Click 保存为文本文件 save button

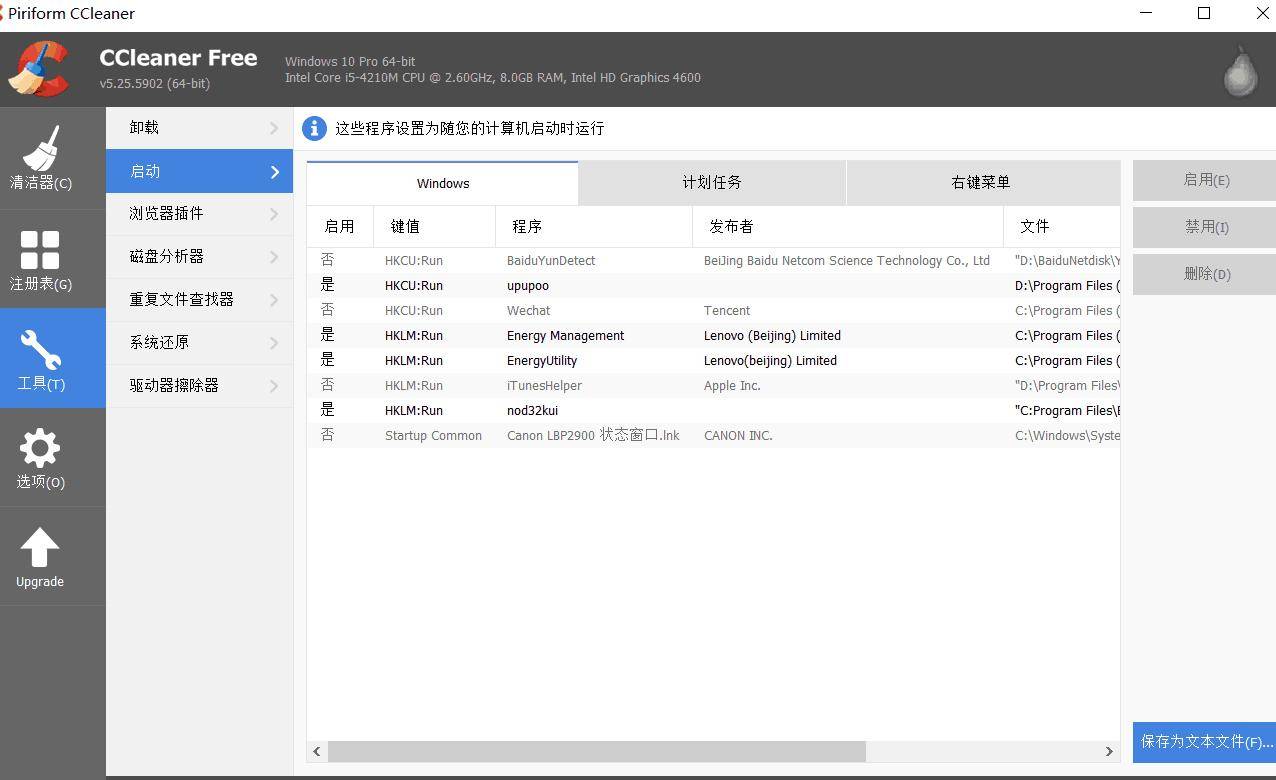1204,742
